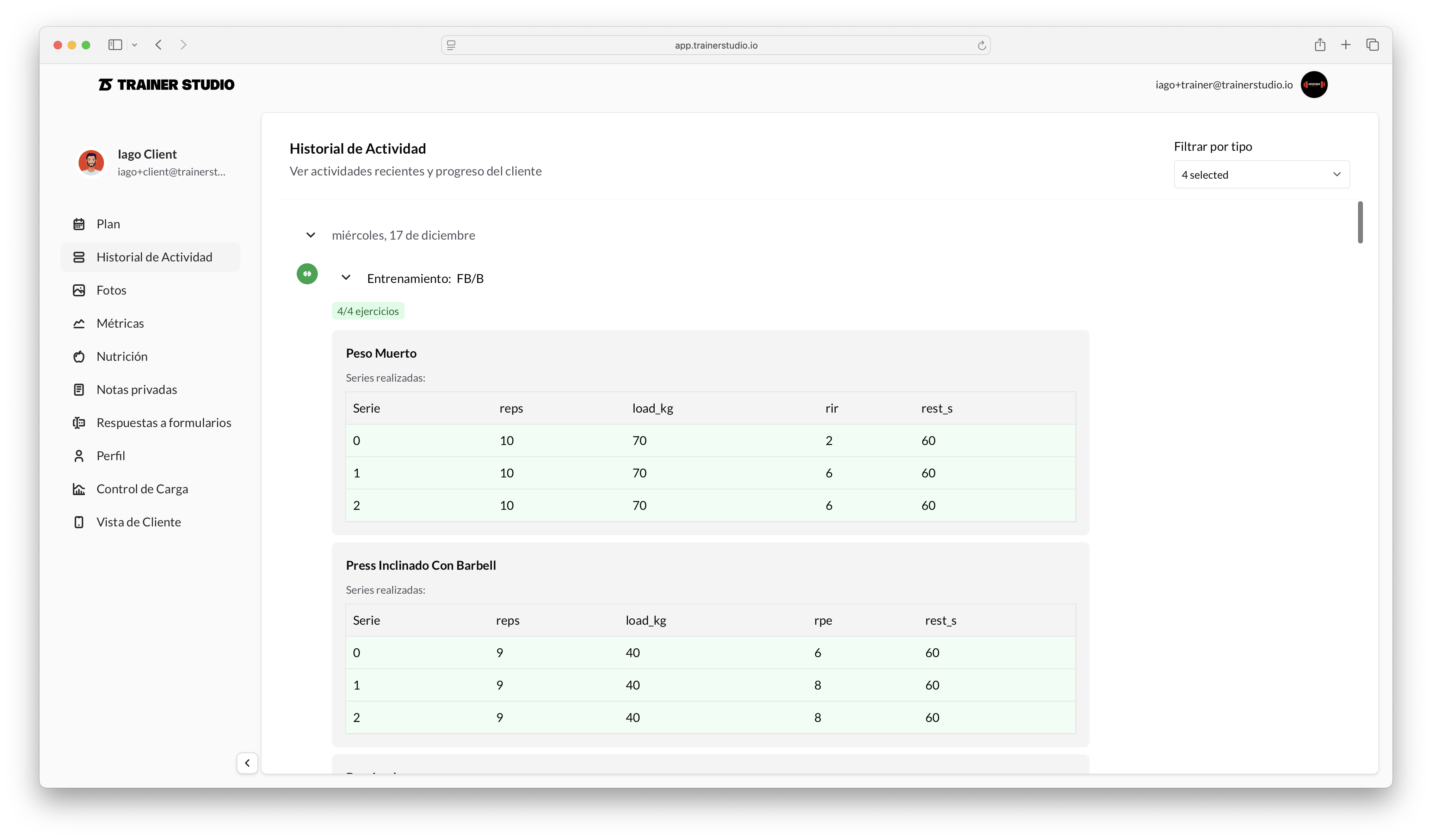Click the Control de Carga chart icon
Screen dimensions: 1432x840
pos(79,489)
